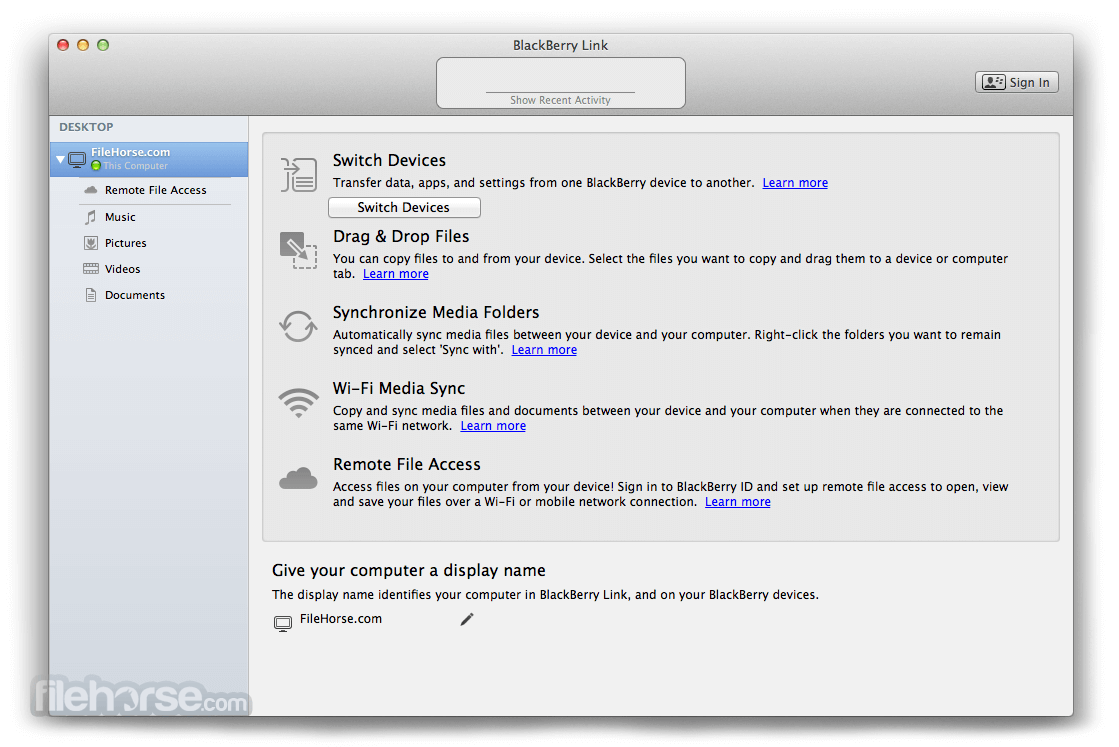Click the FileHorse.com display name field
This screenshot has width=1119, height=747.
coord(341,619)
